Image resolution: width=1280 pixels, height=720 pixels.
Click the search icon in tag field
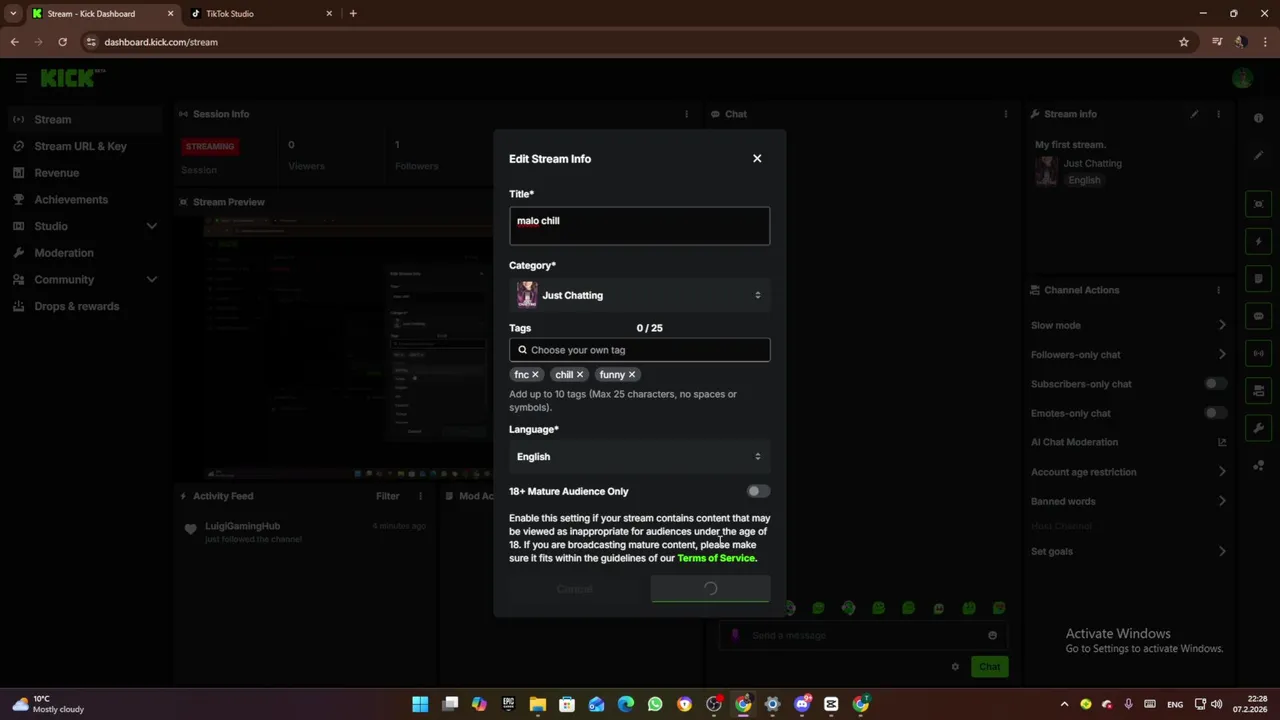click(522, 350)
